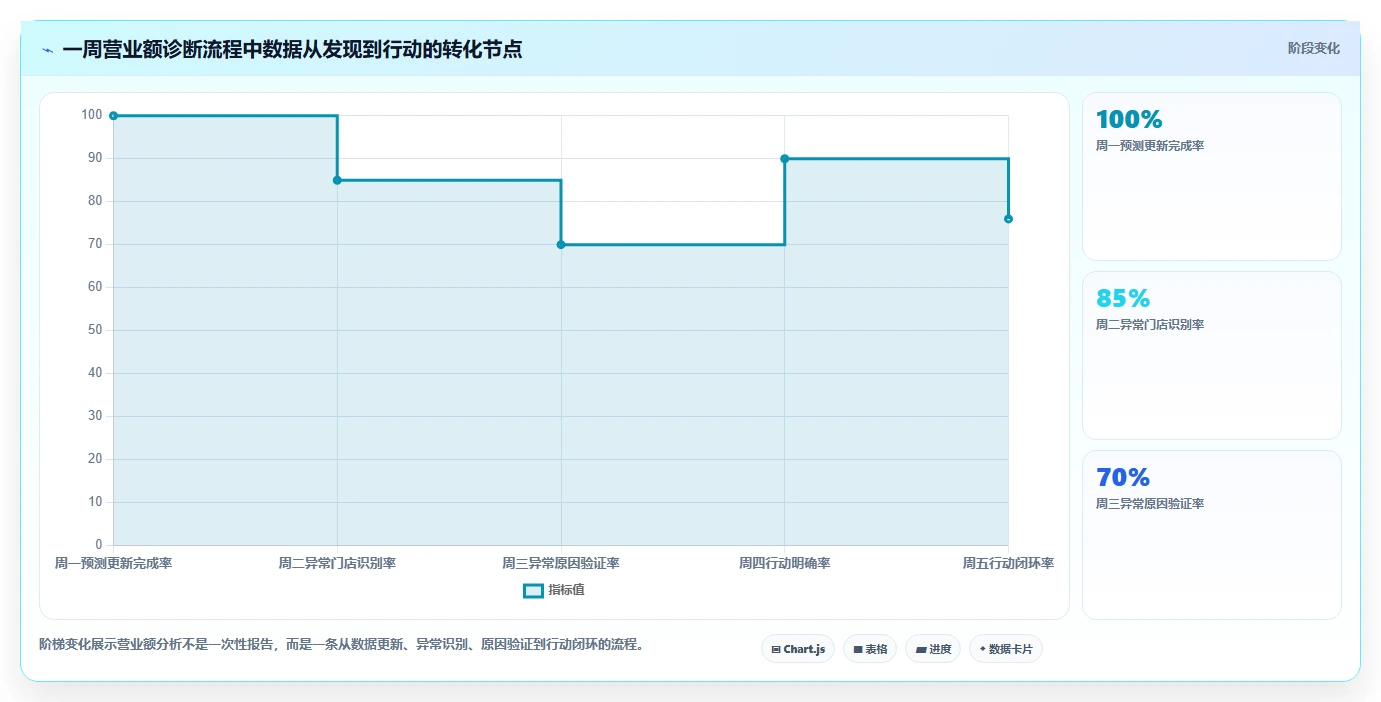This screenshot has height=702, width=1381.
Task: Click x-axis label 周四行动明确率
Action: (785, 564)
